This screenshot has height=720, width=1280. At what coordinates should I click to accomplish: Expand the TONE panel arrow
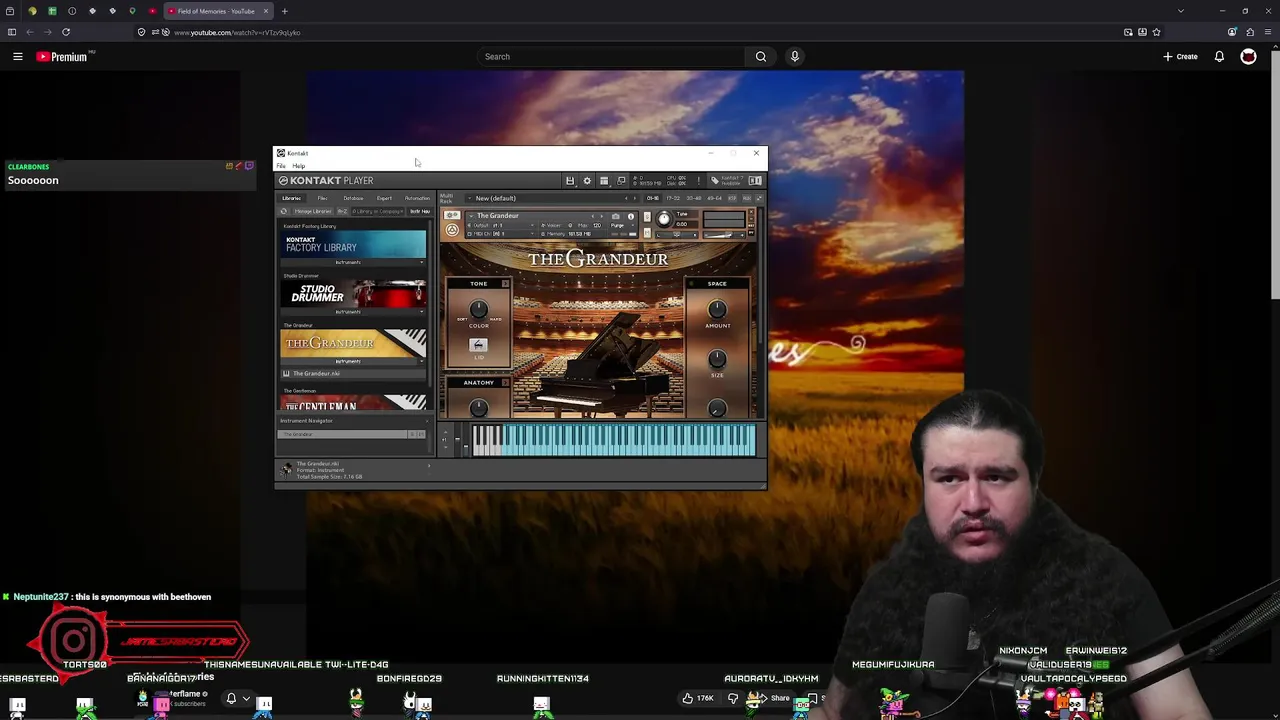tap(505, 284)
